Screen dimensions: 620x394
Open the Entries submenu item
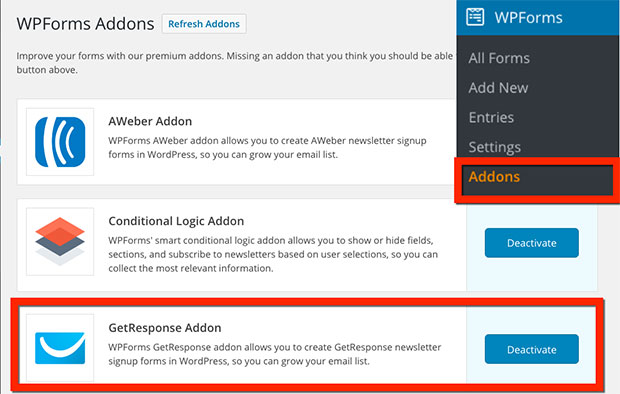click(491, 117)
